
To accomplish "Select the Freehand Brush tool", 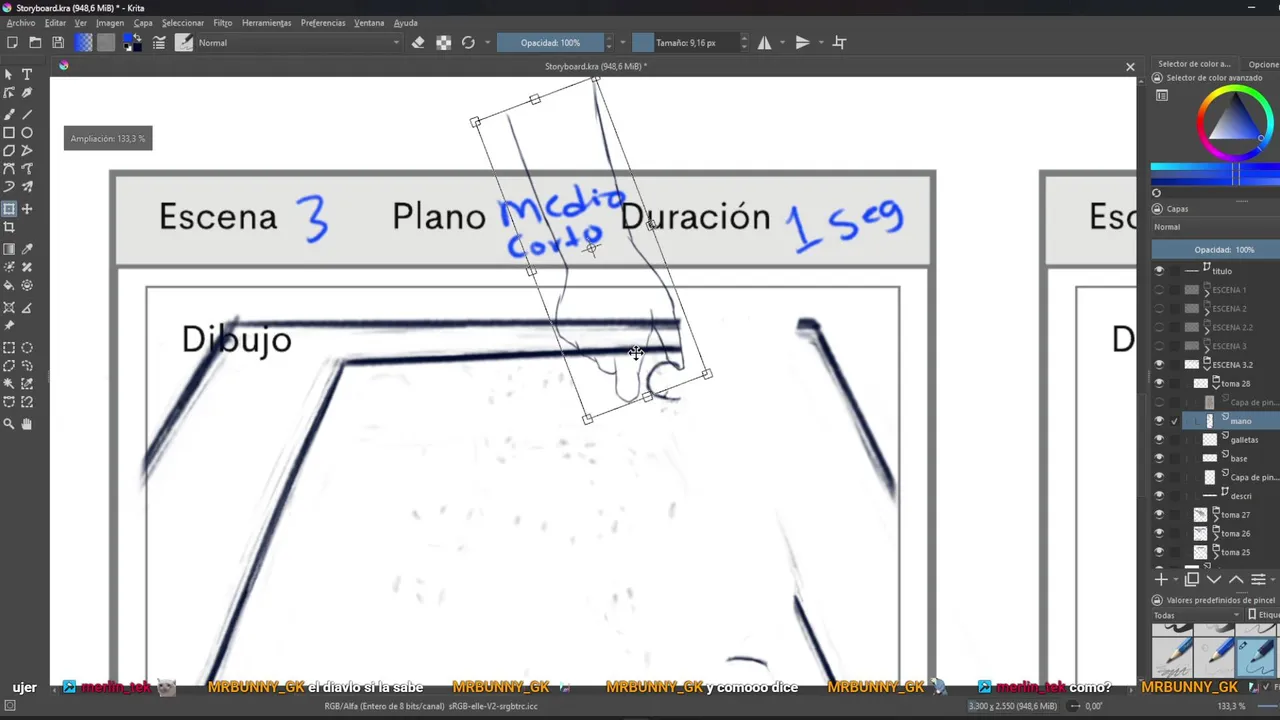I will pyautogui.click(x=9, y=114).
